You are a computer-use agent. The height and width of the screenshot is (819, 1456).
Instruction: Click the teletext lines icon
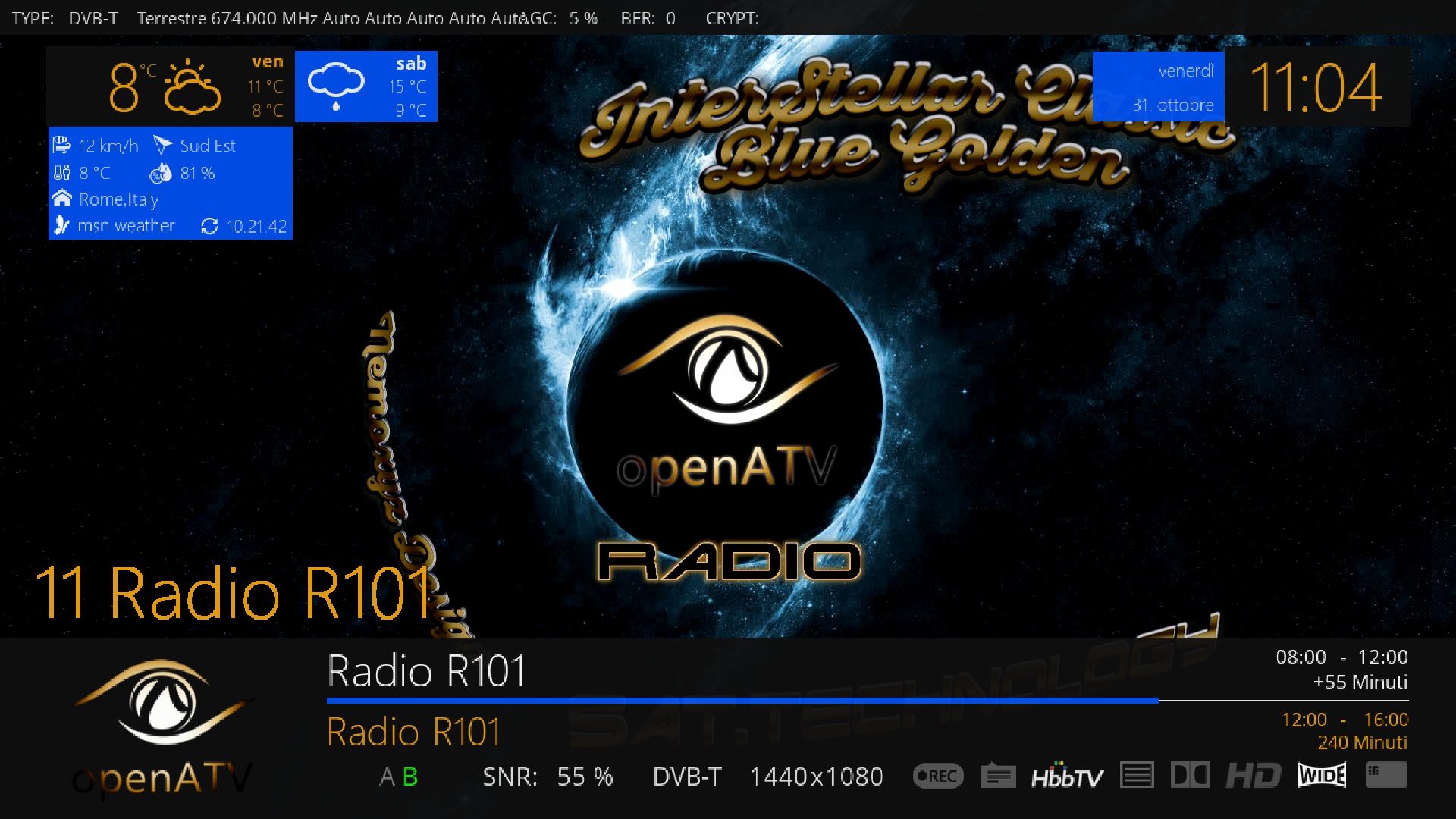click(x=1136, y=775)
